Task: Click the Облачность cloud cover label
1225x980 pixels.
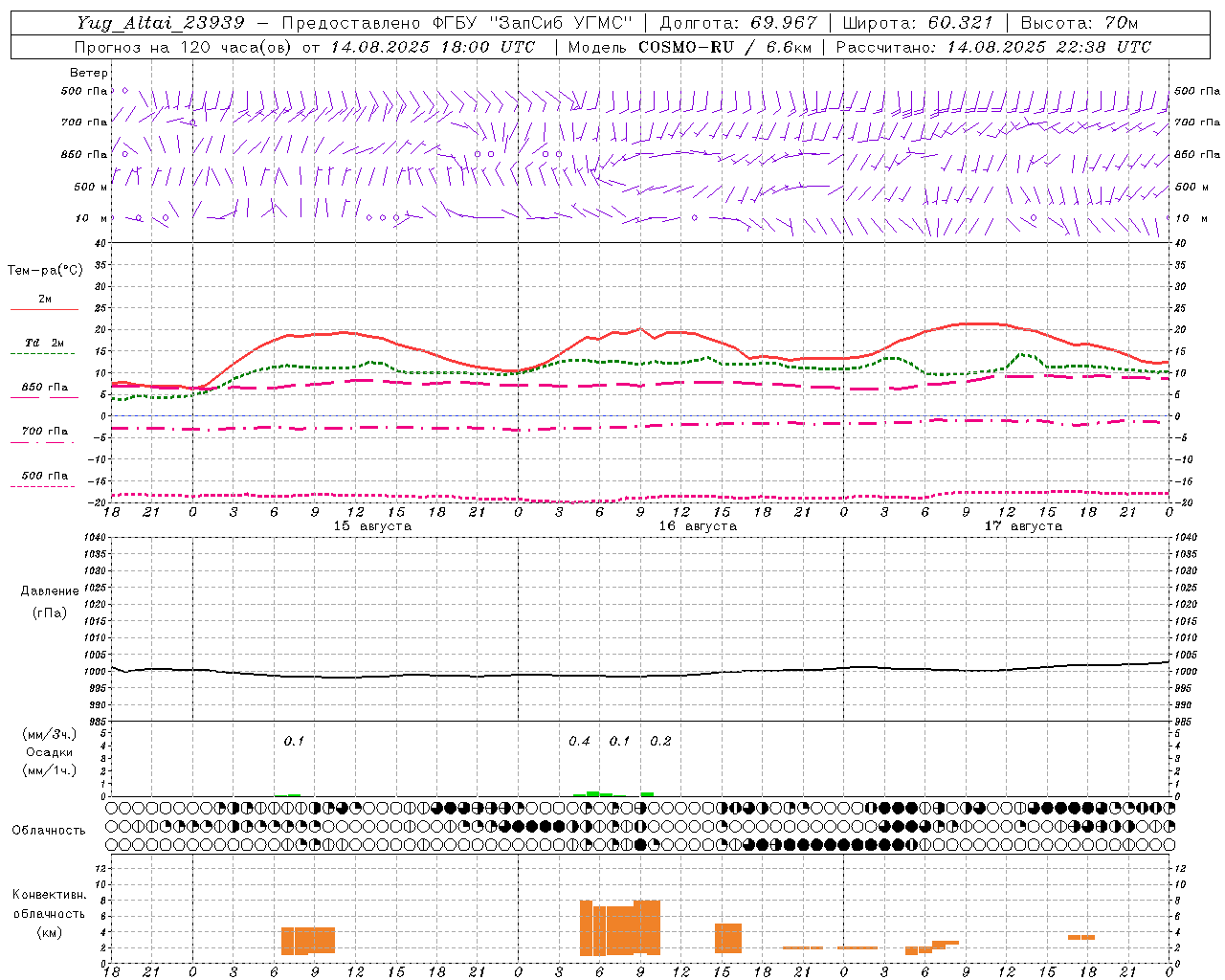Action: (49, 831)
